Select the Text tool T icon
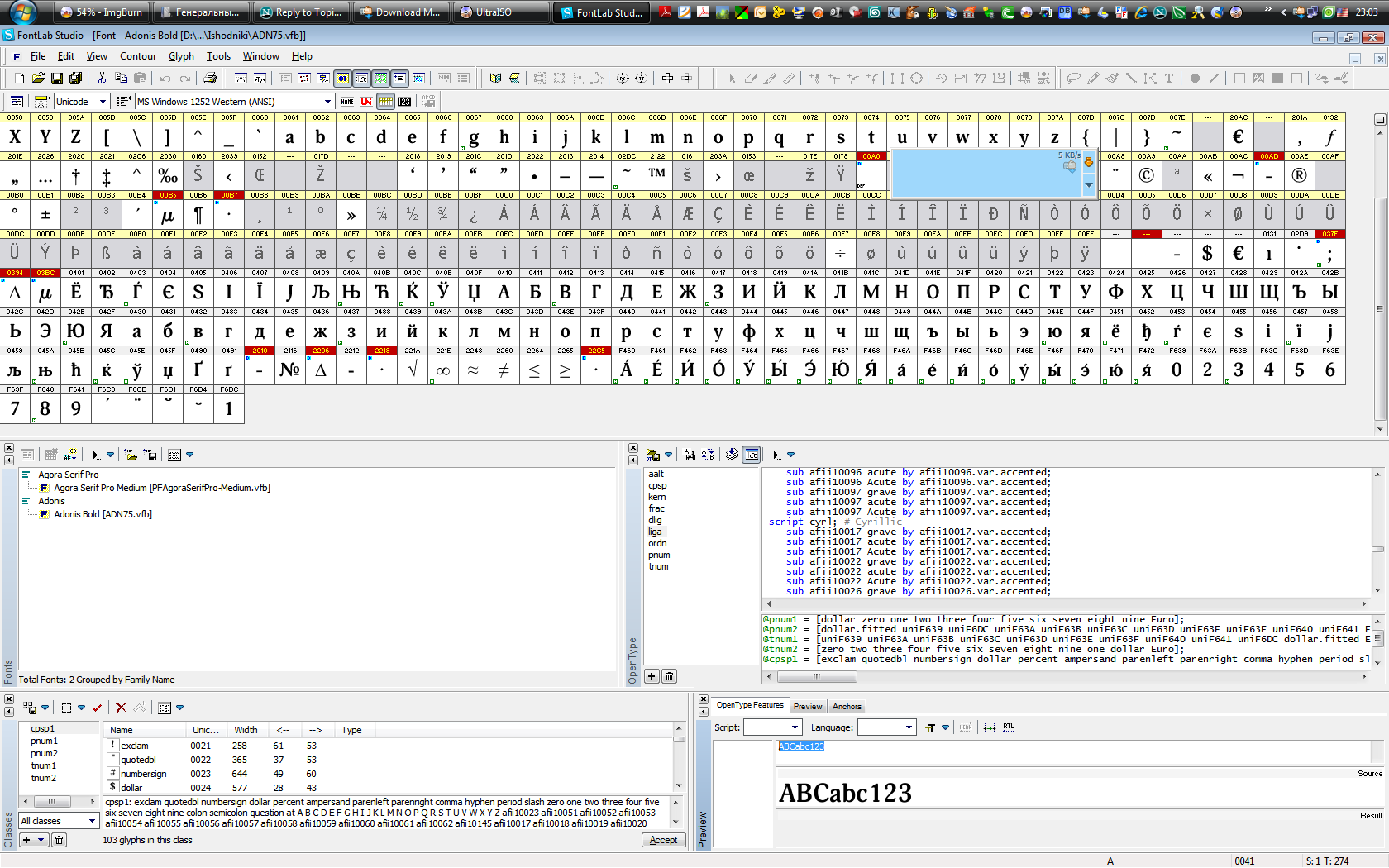The height and width of the screenshot is (868, 1389). 1169,79
